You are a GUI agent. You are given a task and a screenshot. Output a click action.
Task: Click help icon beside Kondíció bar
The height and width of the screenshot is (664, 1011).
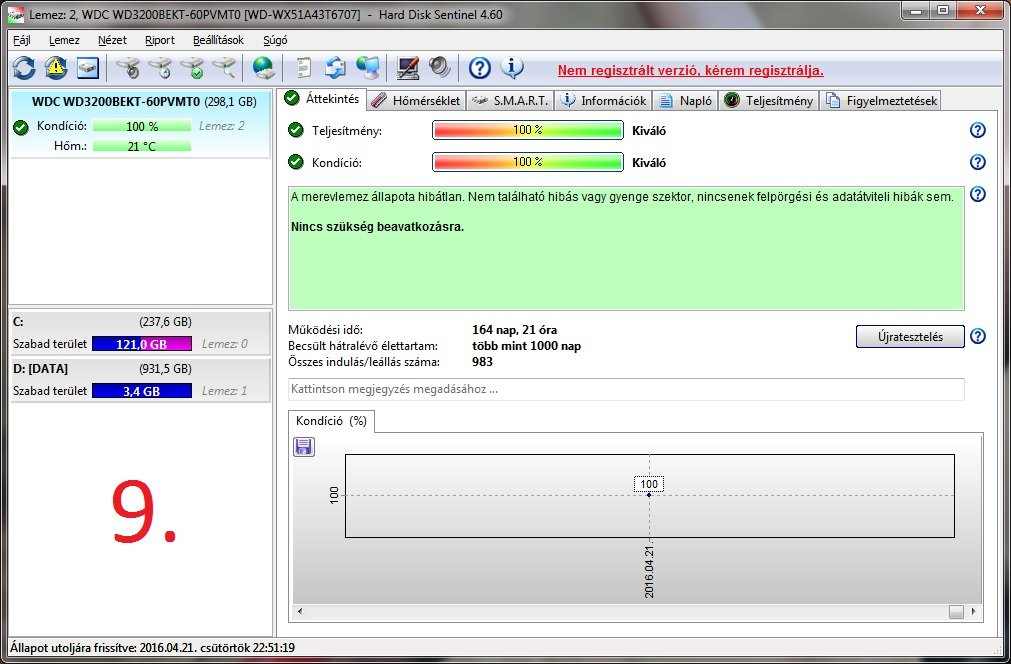point(978,162)
